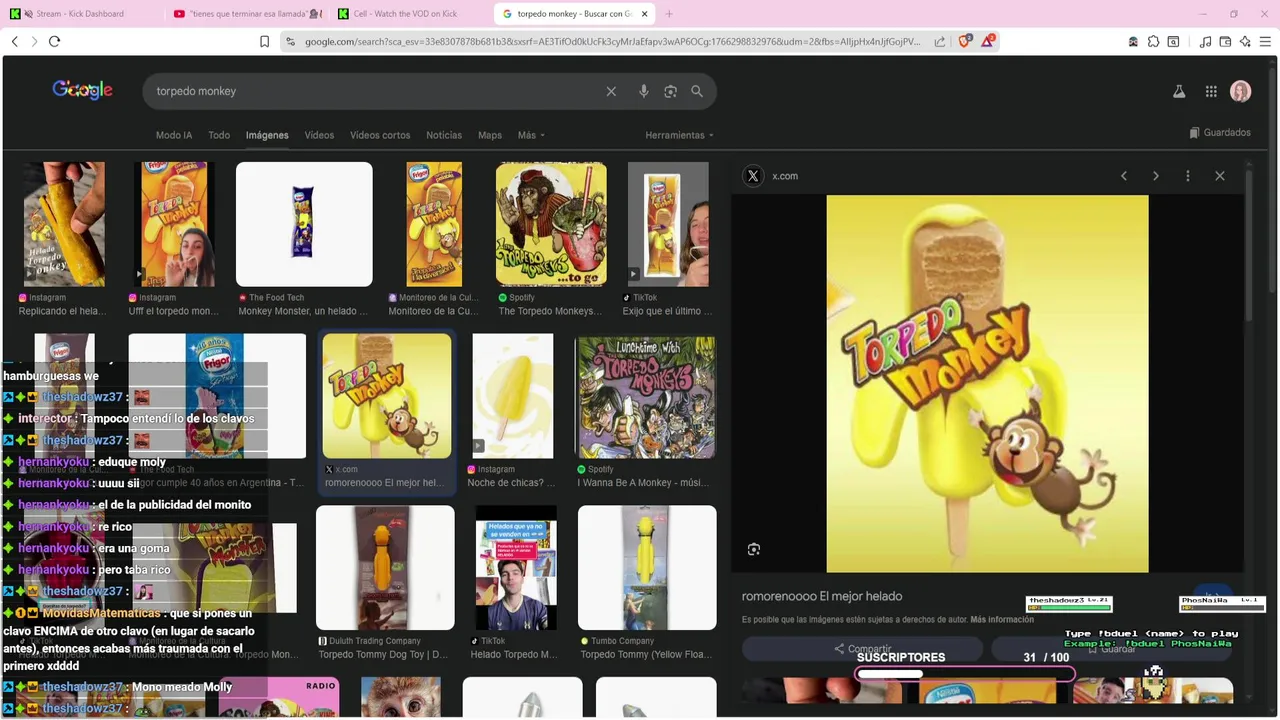
Task: Click the site info icon in the address bar
Action: 290,41
